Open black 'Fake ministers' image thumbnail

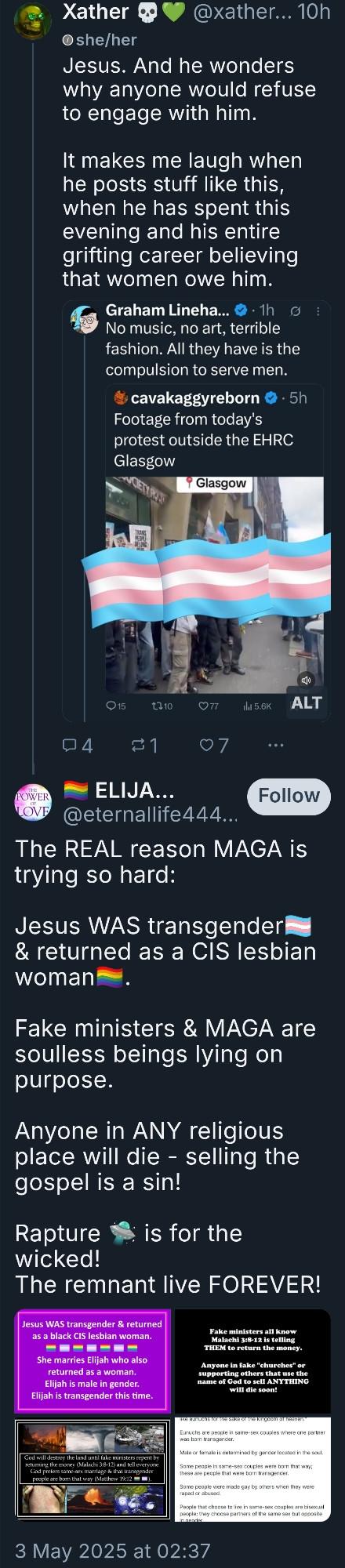point(252,1361)
